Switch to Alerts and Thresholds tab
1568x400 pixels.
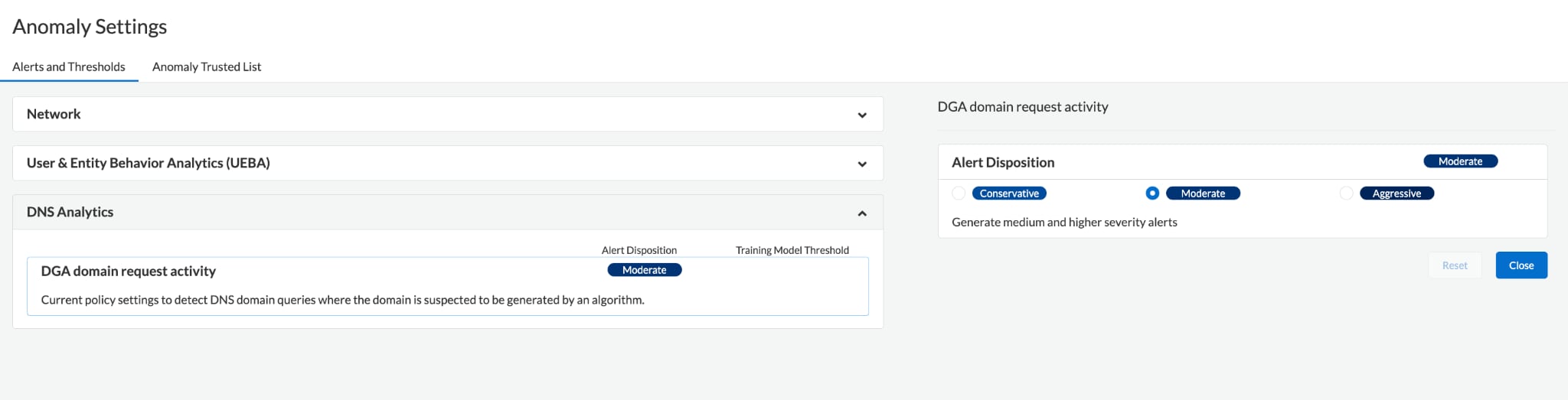click(x=69, y=67)
